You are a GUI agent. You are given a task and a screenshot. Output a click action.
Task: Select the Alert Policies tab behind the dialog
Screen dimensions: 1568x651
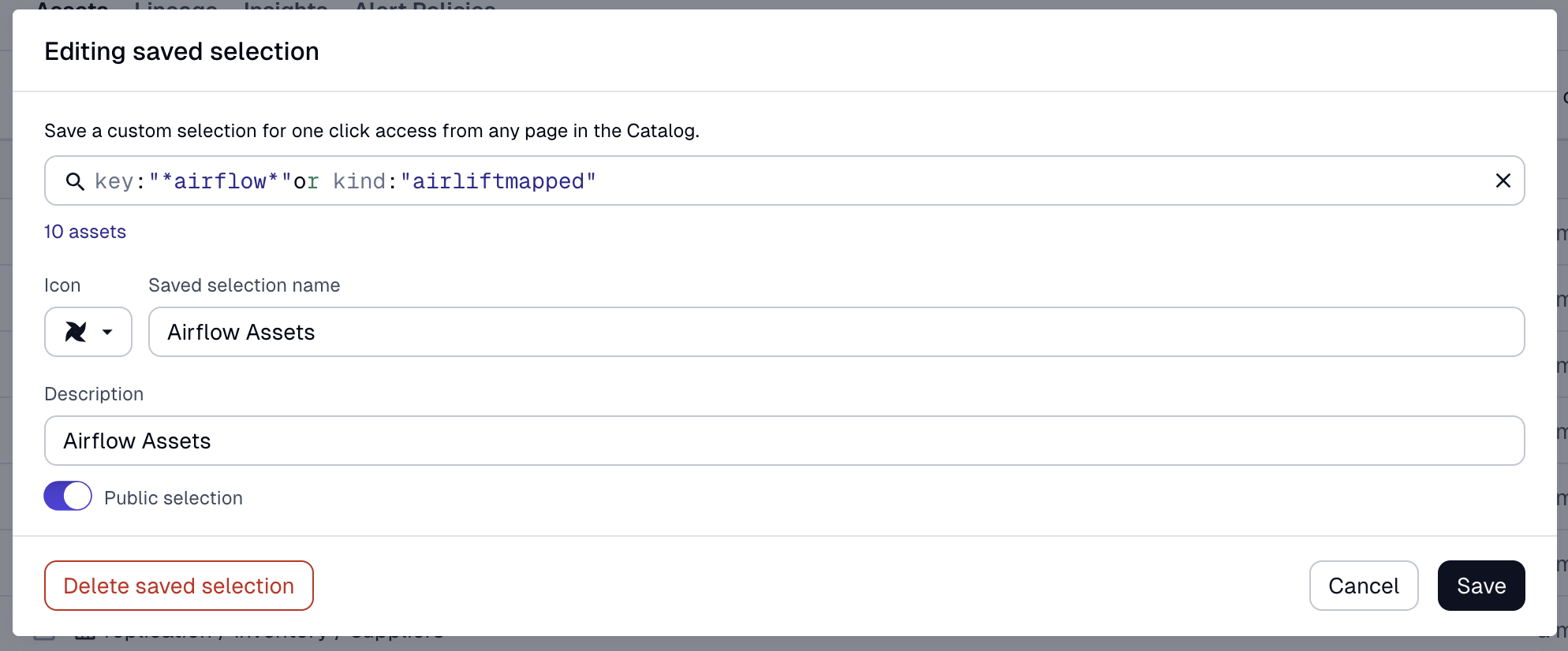pos(424,5)
